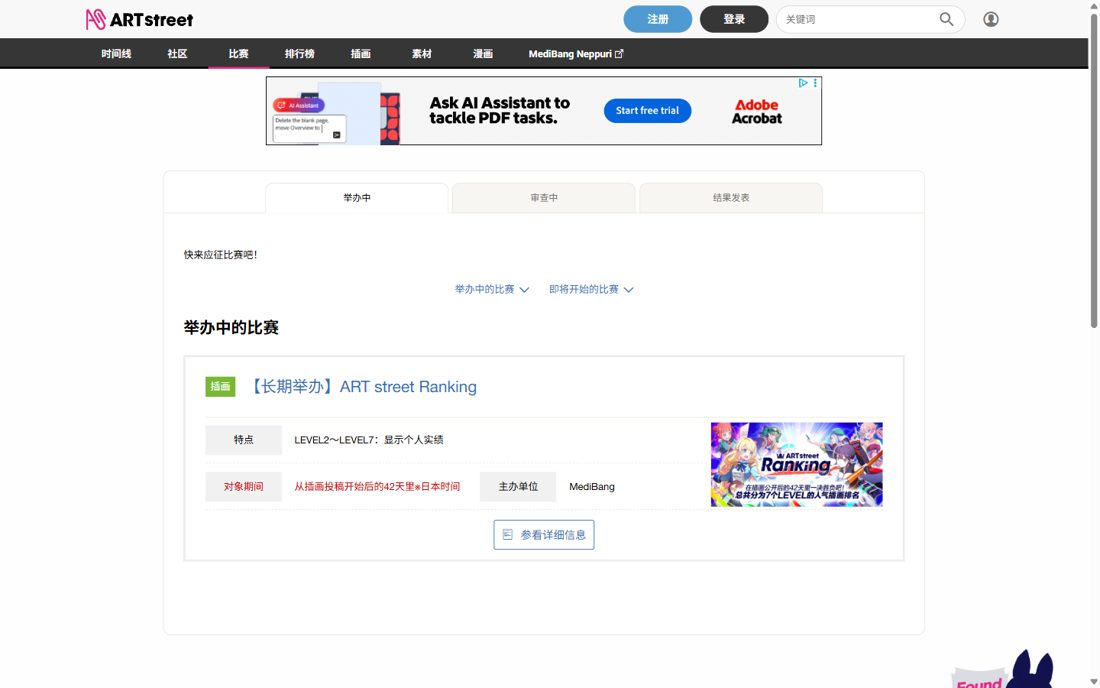Open the 排行榜 menu item
Viewport: 1100px width, 688px height.
pos(300,54)
